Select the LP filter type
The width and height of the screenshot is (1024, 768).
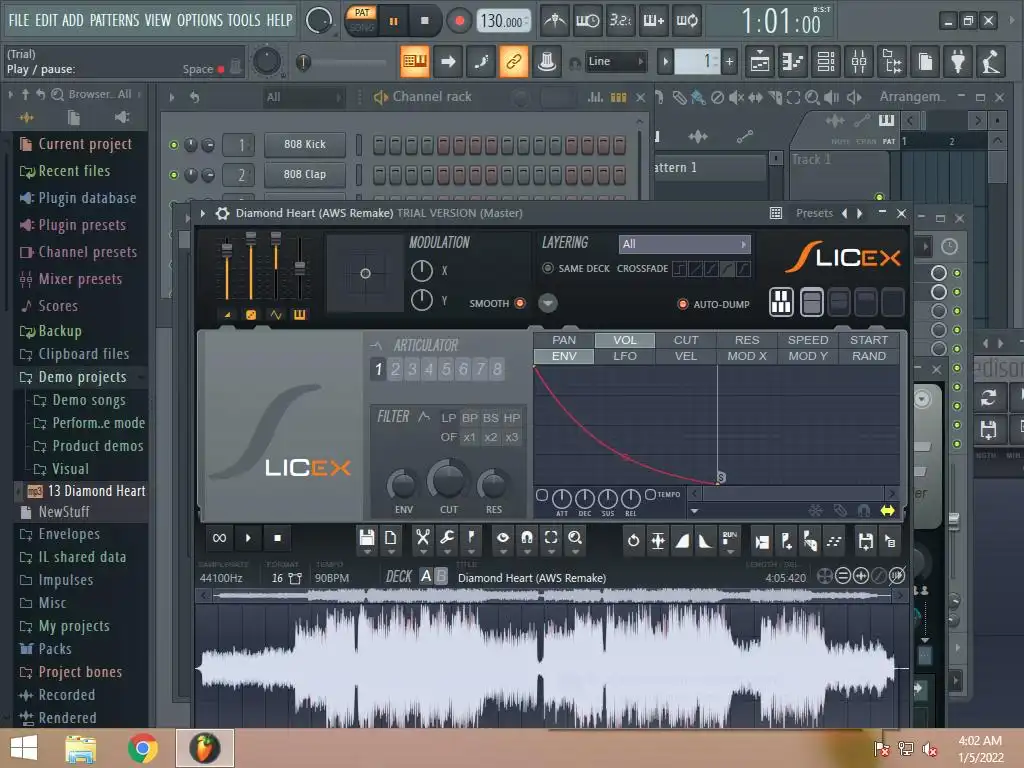[x=448, y=418]
